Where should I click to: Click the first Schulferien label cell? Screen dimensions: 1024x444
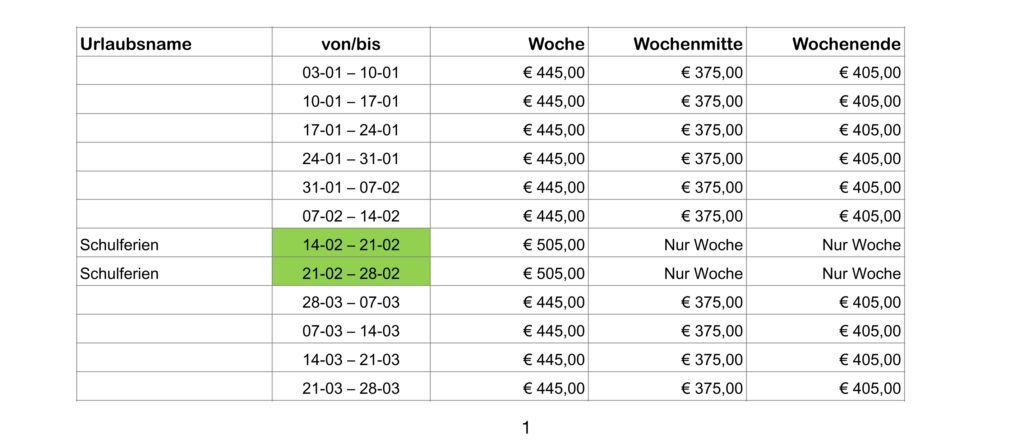(x=174, y=243)
